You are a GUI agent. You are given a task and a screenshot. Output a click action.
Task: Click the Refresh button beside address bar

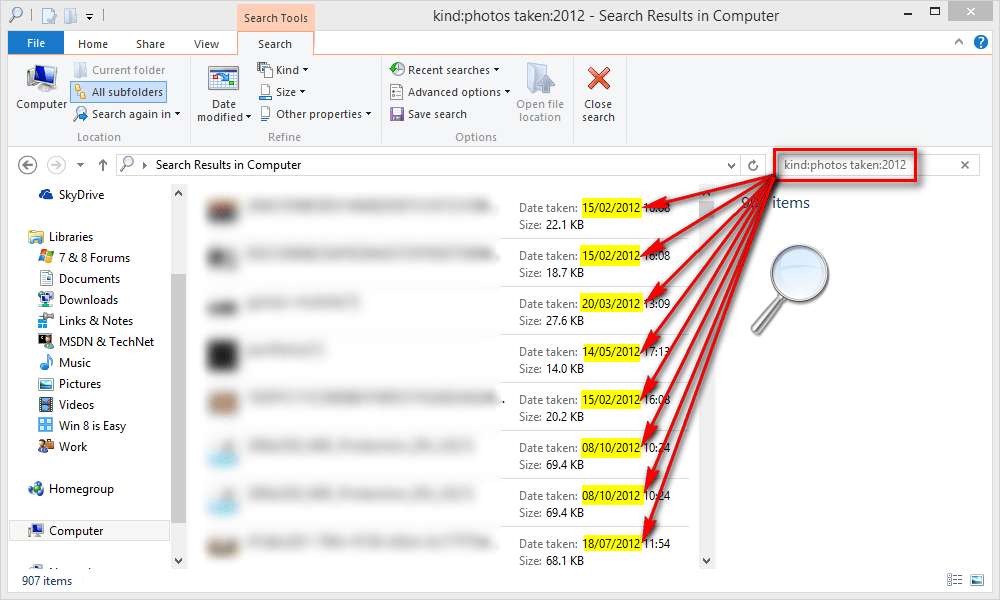click(x=754, y=165)
